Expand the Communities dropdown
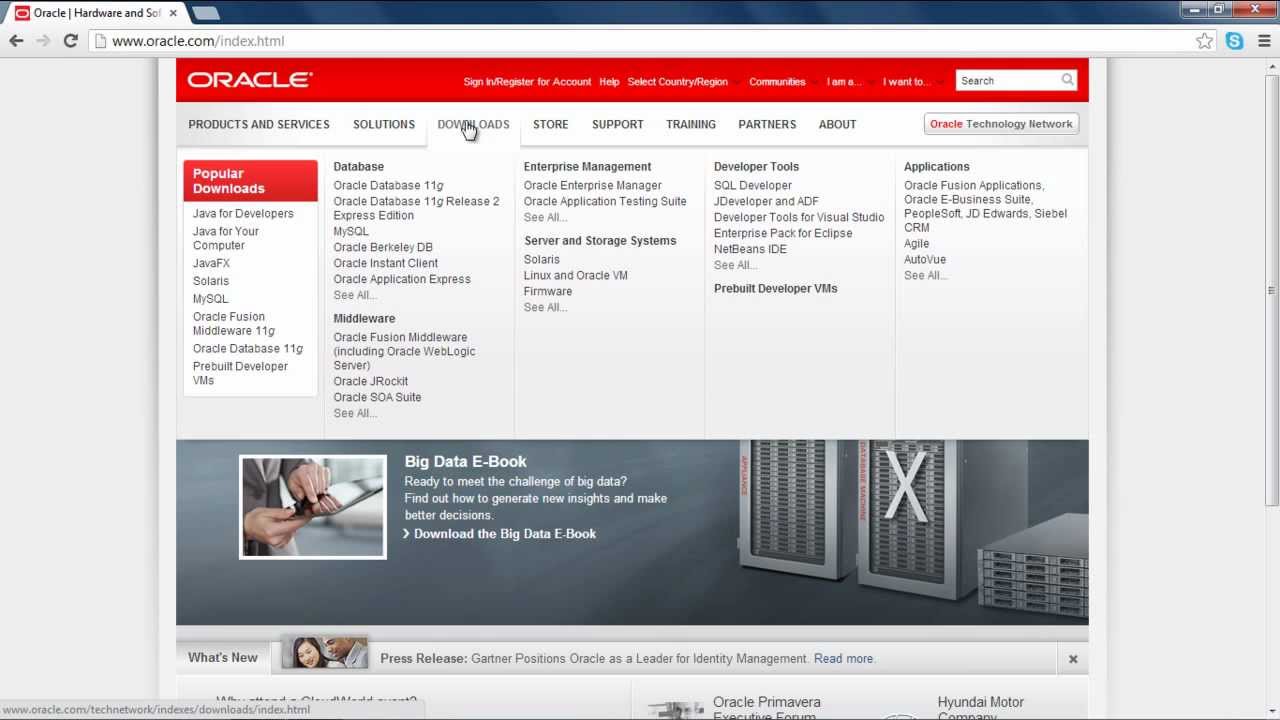Image resolution: width=1280 pixels, height=720 pixels. click(782, 82)
